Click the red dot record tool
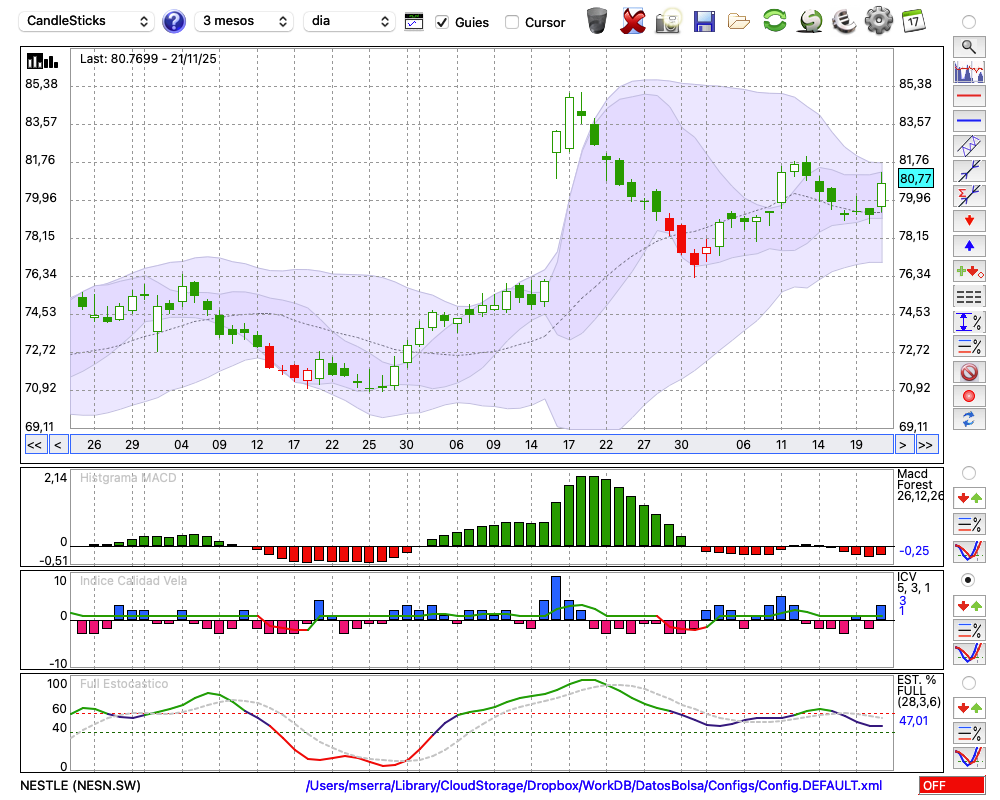This screenshot has height=800, width=1000. coord(968,396)
